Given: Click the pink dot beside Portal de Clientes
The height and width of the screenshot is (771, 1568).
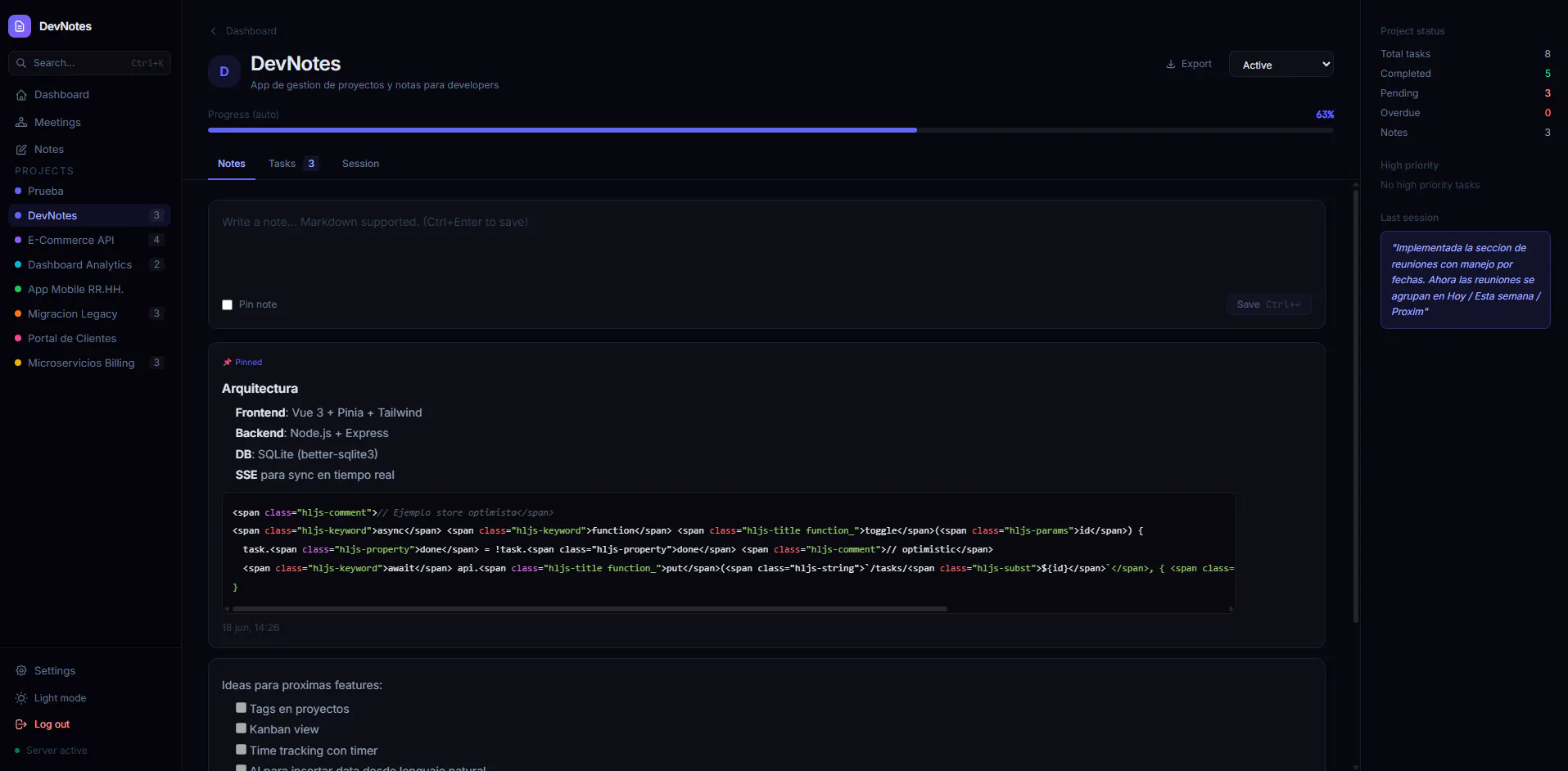Looking at the screenshot, I should click(18, 338).
